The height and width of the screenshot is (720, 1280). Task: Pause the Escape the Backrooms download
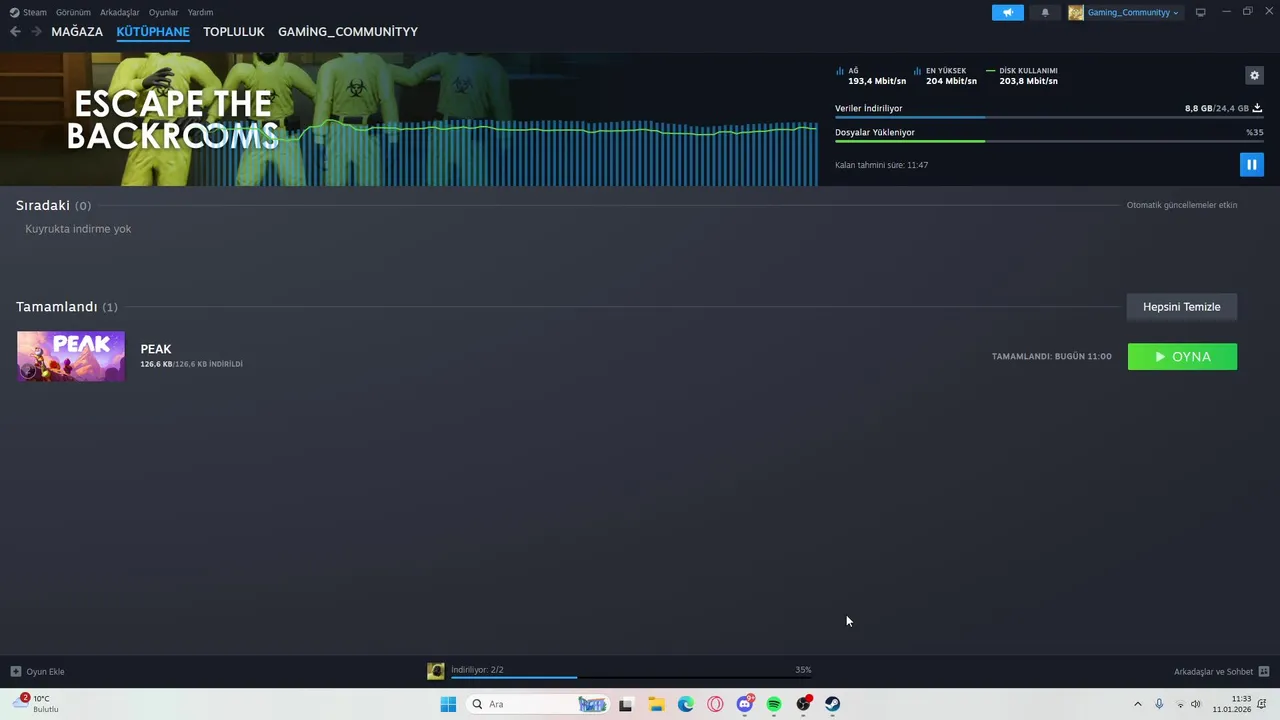point(1251,164)
